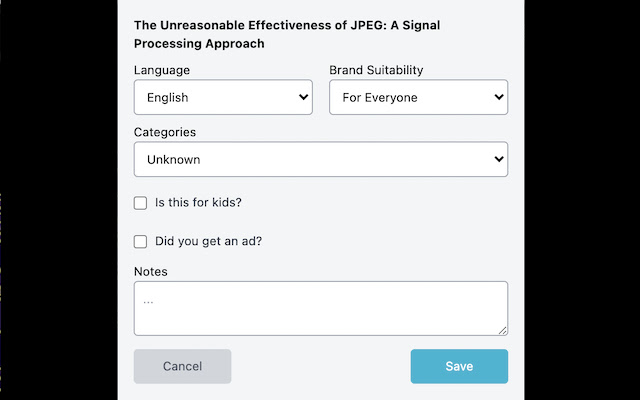Viewport: 640px width, 400px height.
Task: Click the Brand Suitability field label
Action: (x=383, y=70)
